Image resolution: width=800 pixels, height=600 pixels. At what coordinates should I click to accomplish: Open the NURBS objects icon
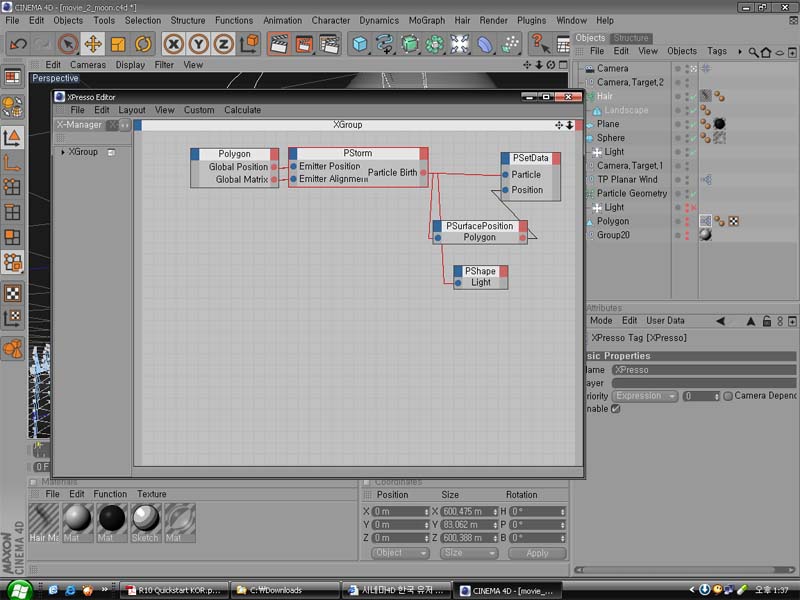[410, 44]
